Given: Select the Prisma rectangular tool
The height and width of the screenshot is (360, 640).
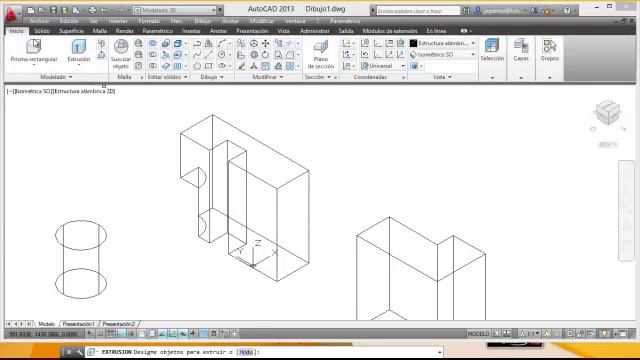Looking at the screenshot, I should pos(34,51).
